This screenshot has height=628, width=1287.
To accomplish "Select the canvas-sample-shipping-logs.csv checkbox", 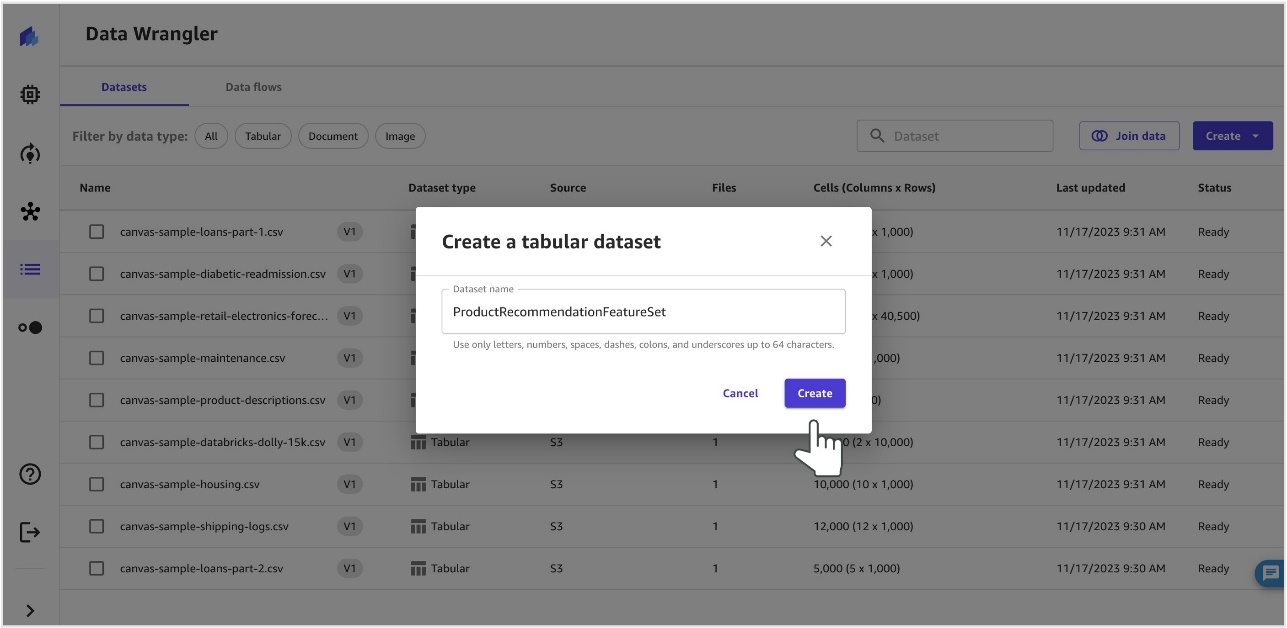I will pos(96,526).
